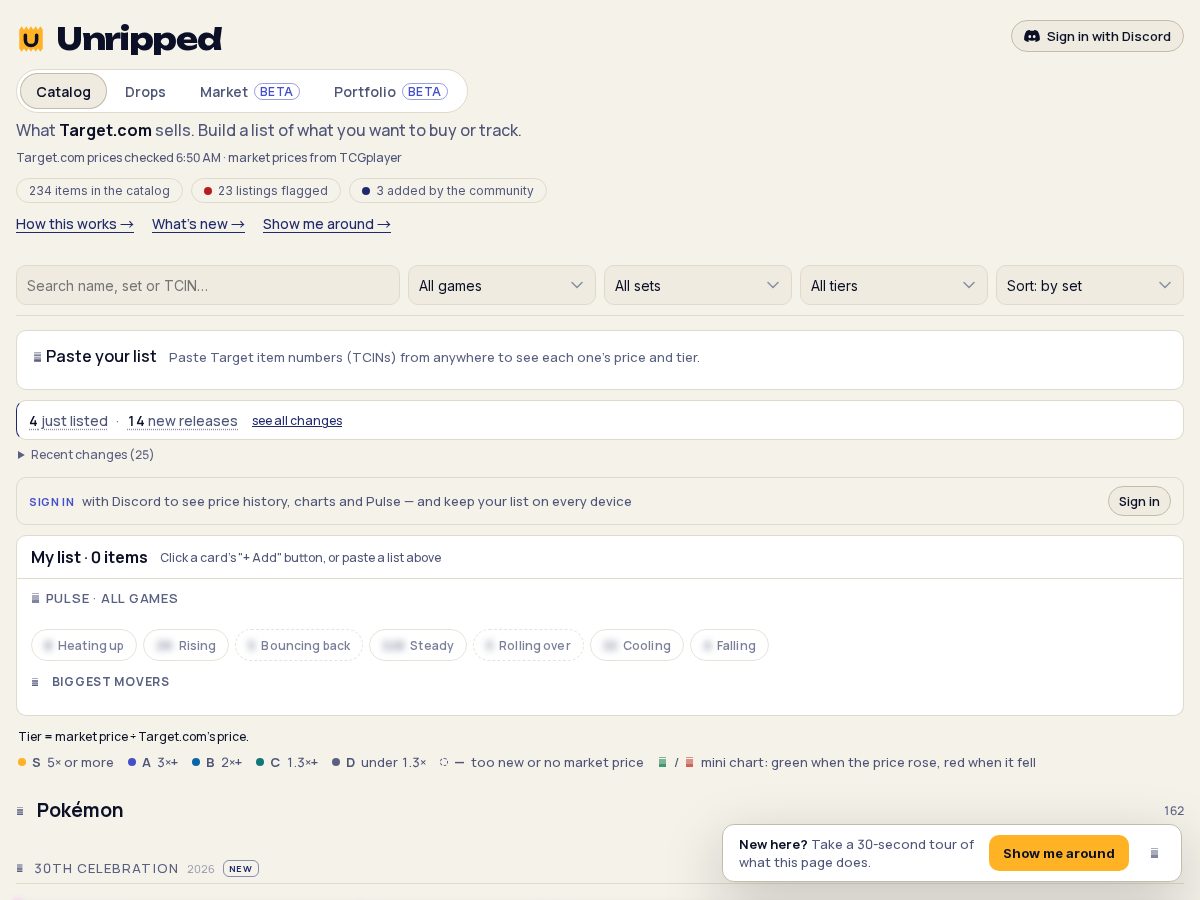Sign in with Discord button
Image resolution: width=1200 pixels, height=900 pixels.
[1097, 36]
